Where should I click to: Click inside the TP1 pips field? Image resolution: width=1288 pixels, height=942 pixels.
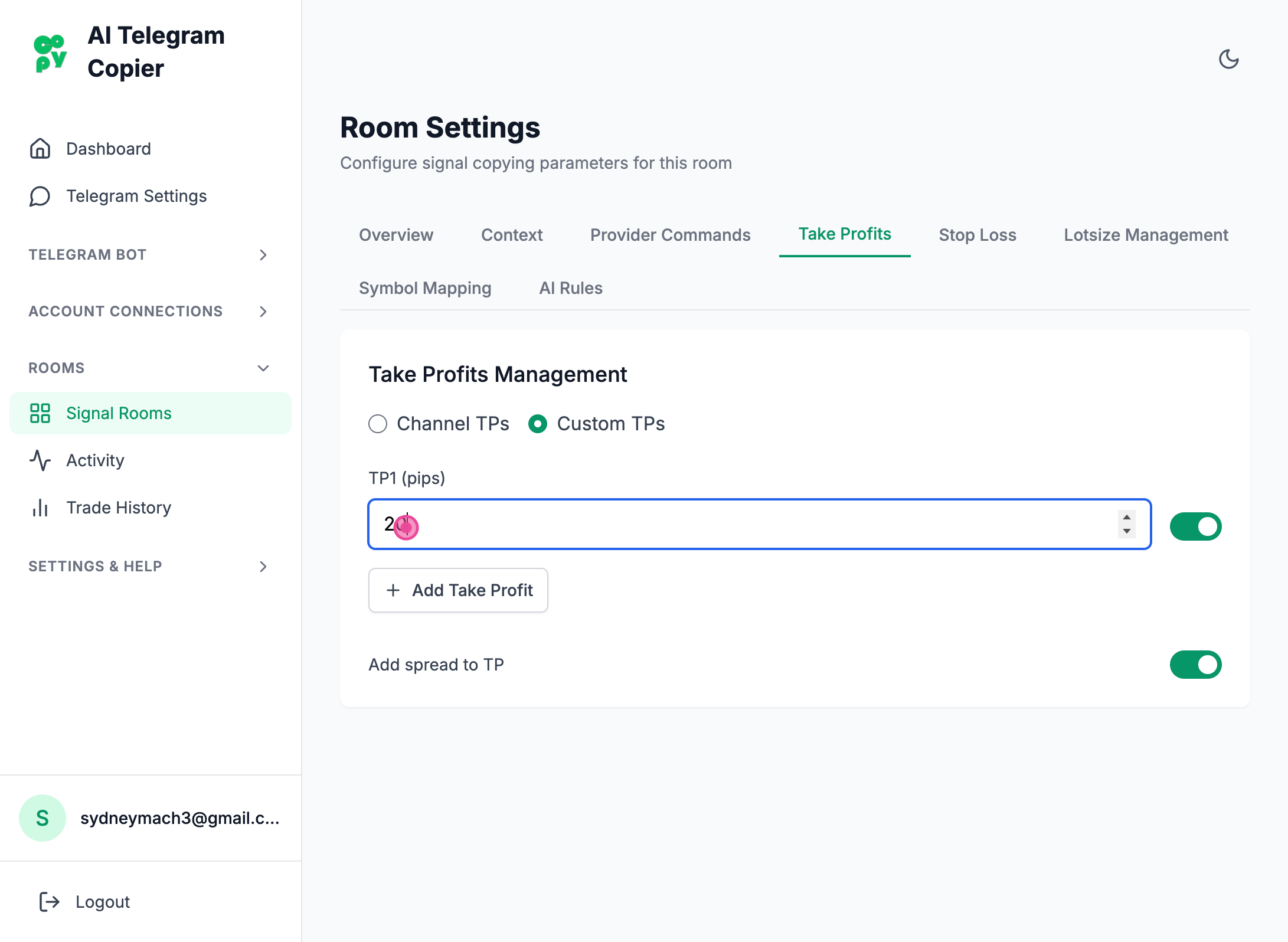pos(708,524)
